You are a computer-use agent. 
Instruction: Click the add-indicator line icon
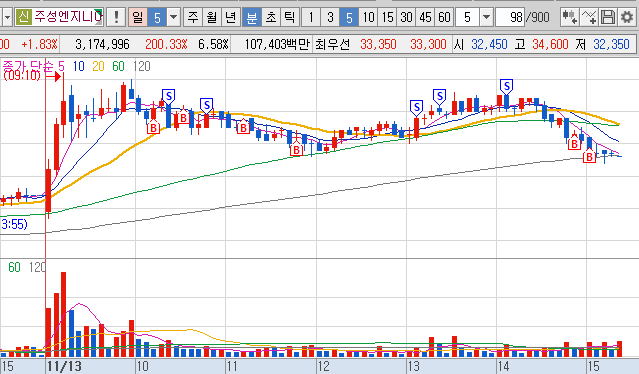(x=588, y=17)
